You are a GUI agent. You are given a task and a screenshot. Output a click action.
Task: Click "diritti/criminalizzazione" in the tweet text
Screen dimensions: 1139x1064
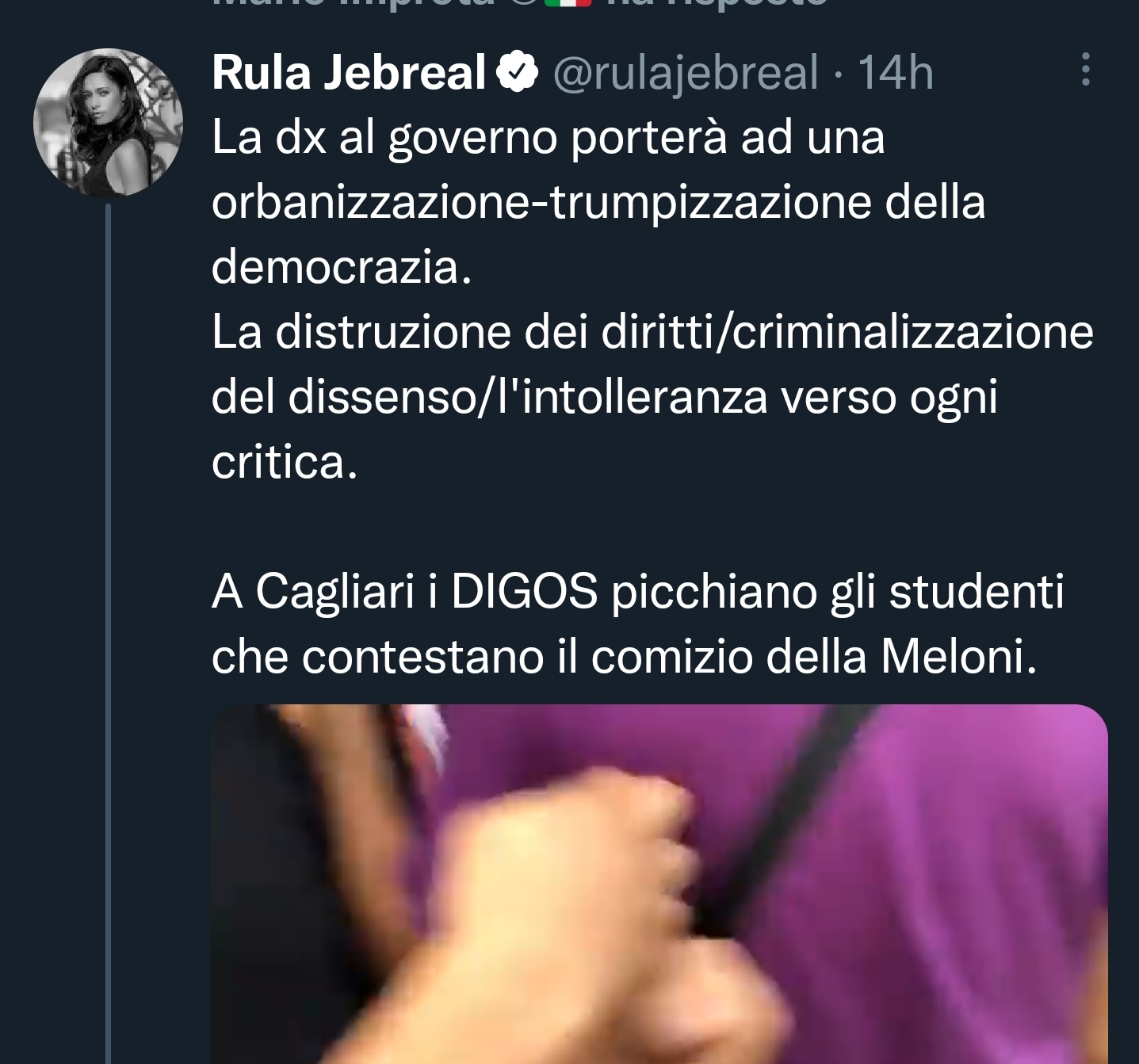tap(847, 332)
